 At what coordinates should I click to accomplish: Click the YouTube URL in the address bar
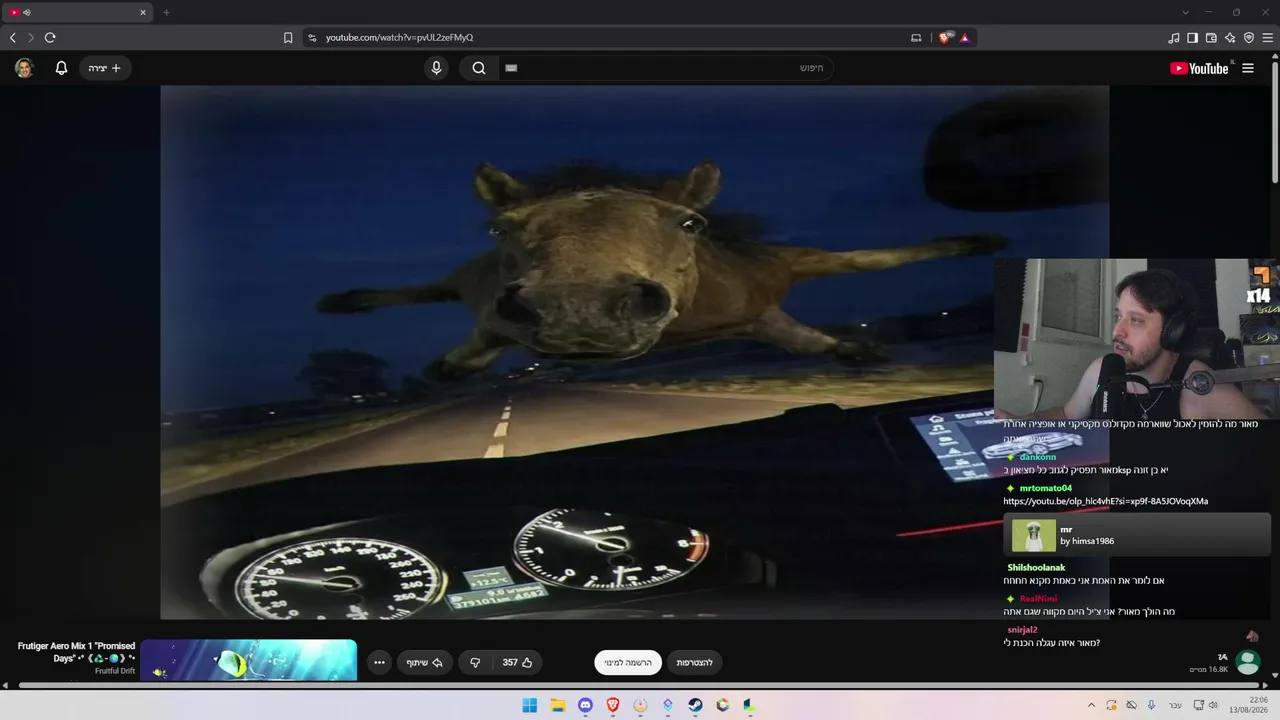point(399,38)
